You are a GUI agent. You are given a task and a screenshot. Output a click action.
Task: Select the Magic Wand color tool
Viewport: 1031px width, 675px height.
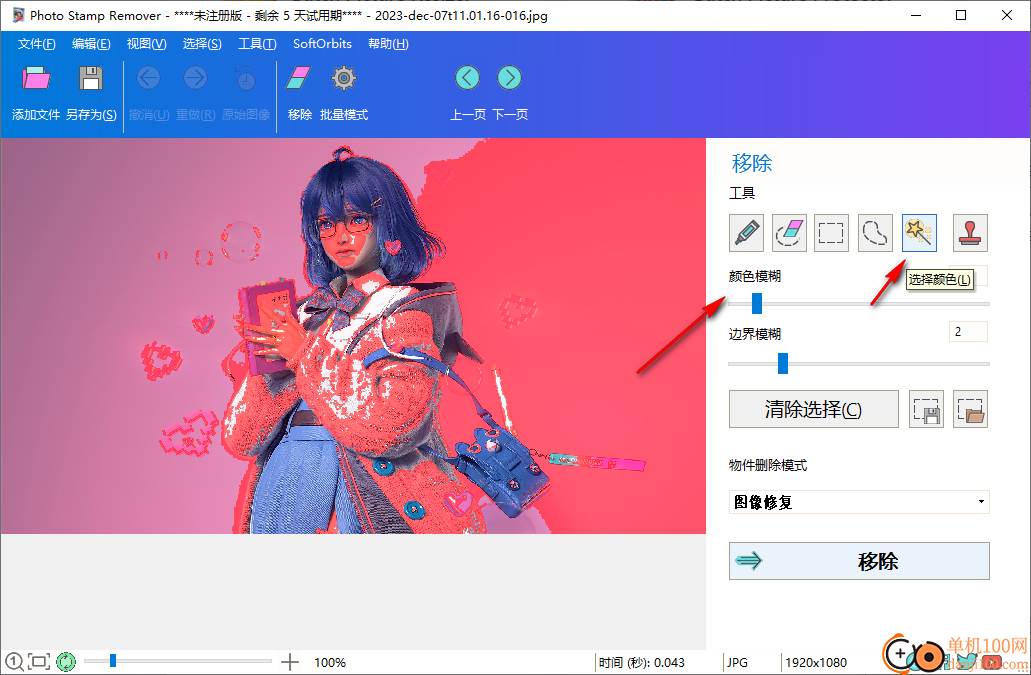919,233
